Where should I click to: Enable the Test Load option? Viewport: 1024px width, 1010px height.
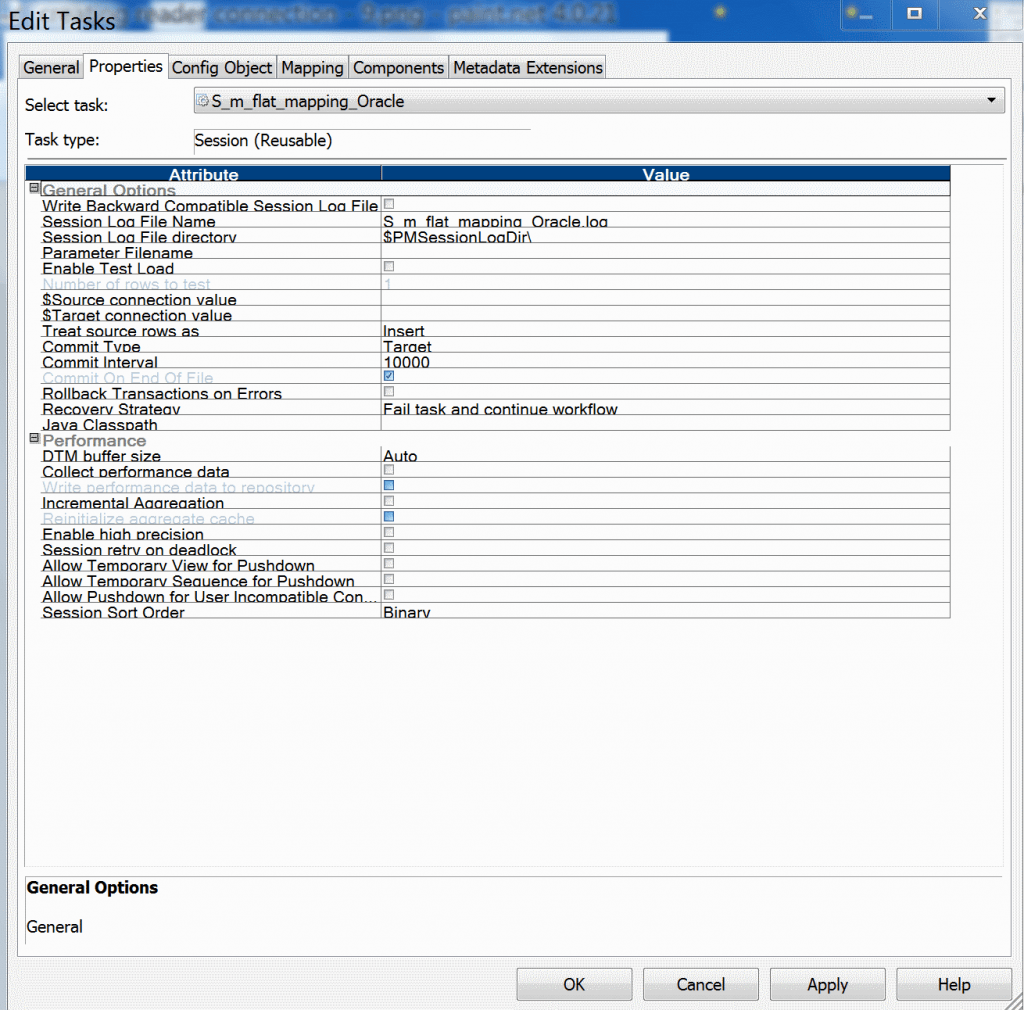pos(388,266)
